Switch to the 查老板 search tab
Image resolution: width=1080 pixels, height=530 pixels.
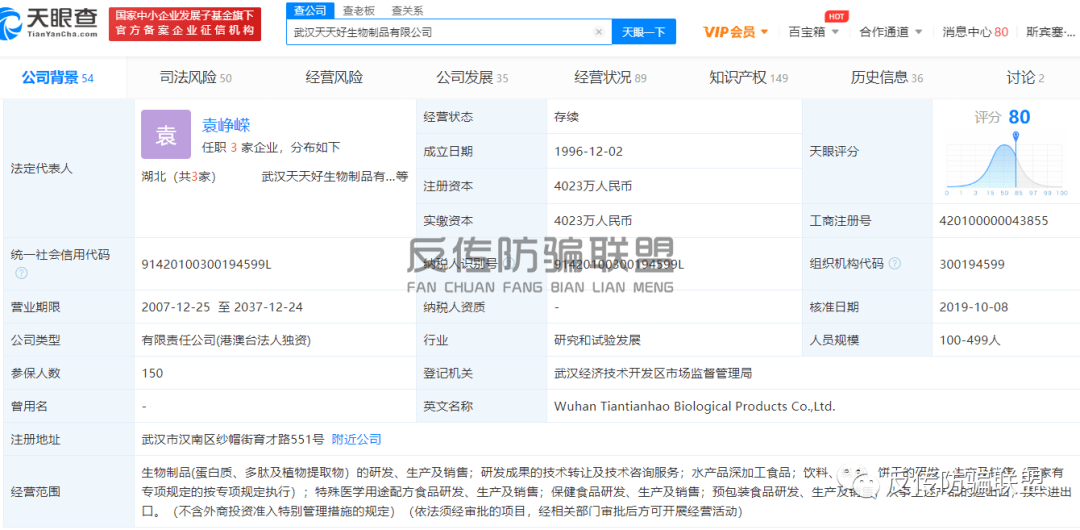click(x=358, y=10)
